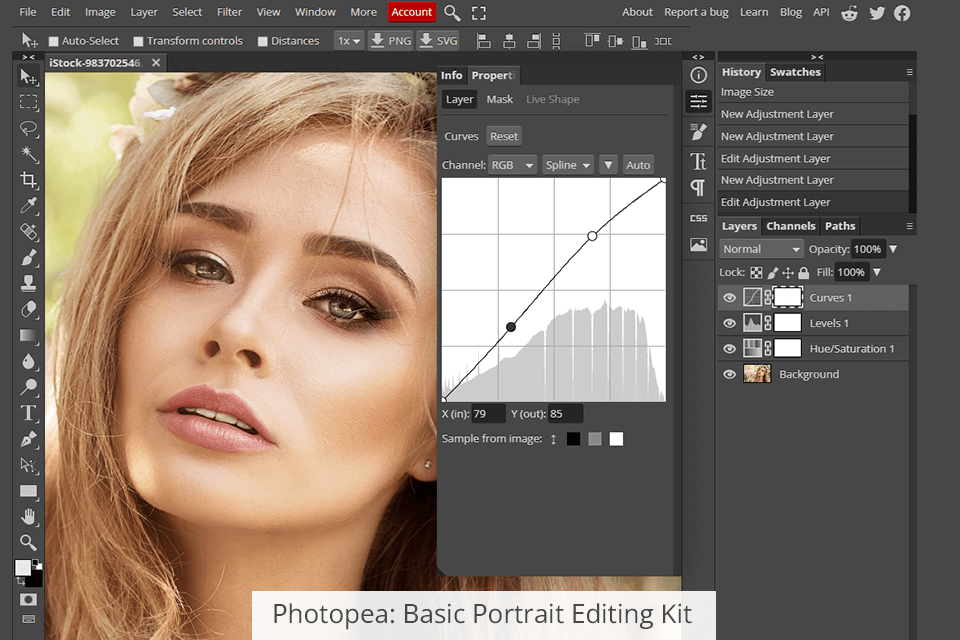Select the Dodge tool
Screen dimensions: 960x640
pos(28,386)
